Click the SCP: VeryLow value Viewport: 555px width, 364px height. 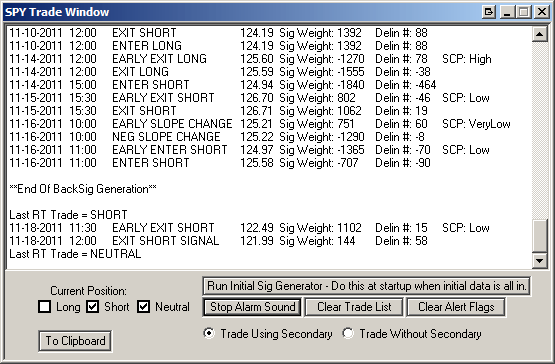(476, 124)
